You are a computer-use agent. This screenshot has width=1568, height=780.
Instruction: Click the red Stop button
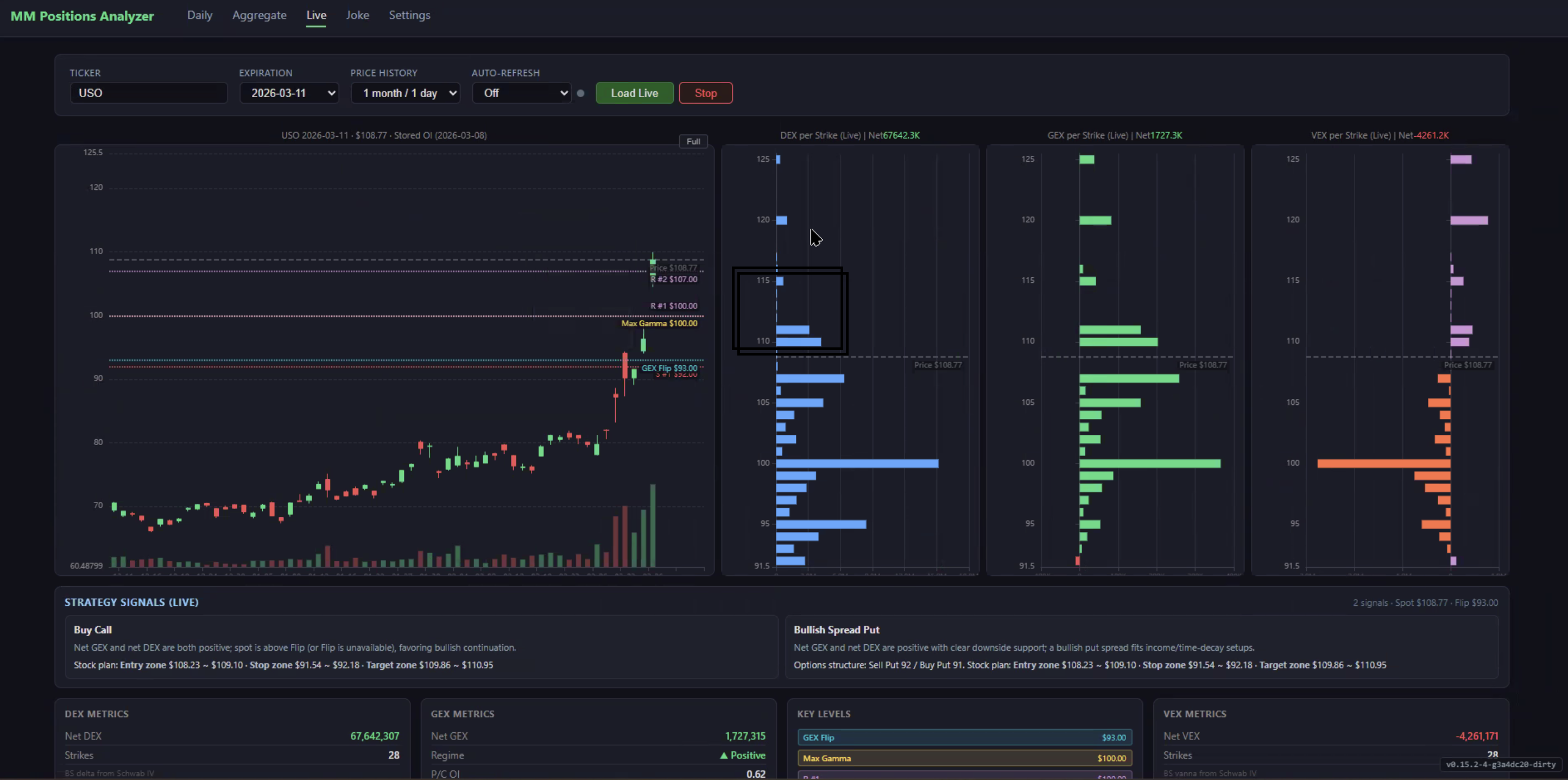705,93
